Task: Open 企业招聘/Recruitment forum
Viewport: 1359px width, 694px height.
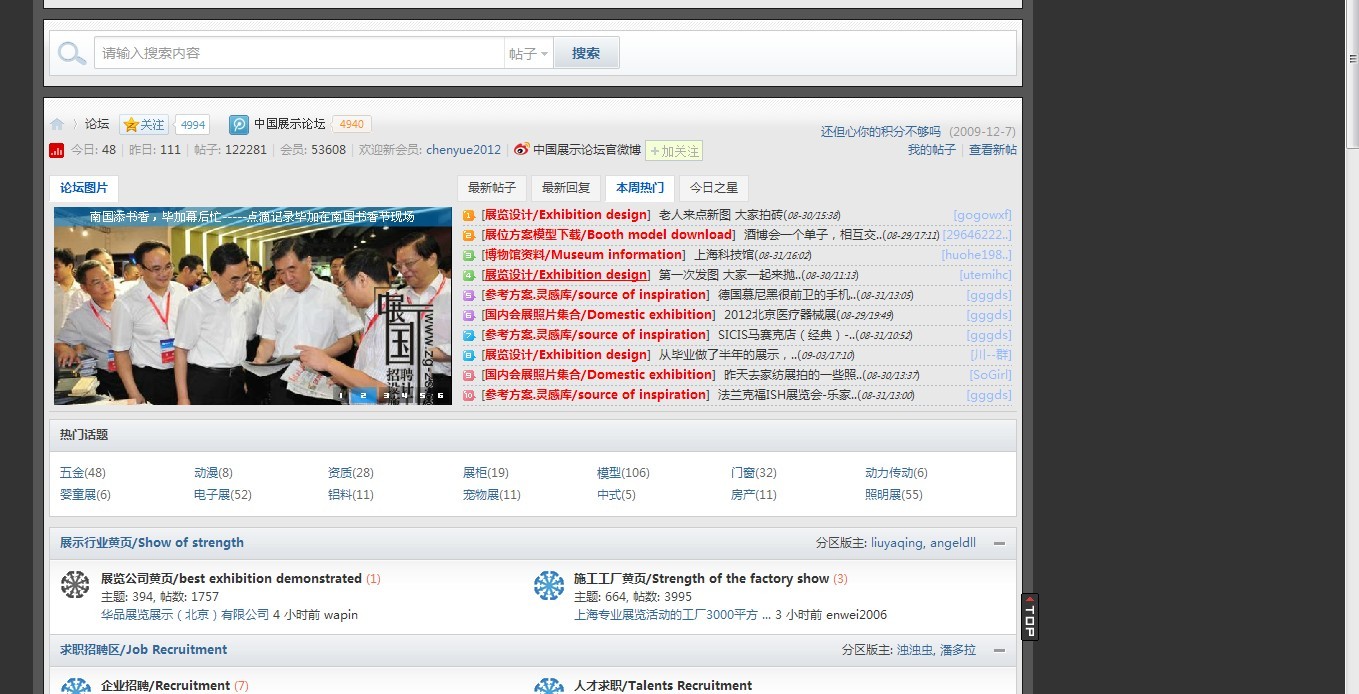Action: [166, 686]
